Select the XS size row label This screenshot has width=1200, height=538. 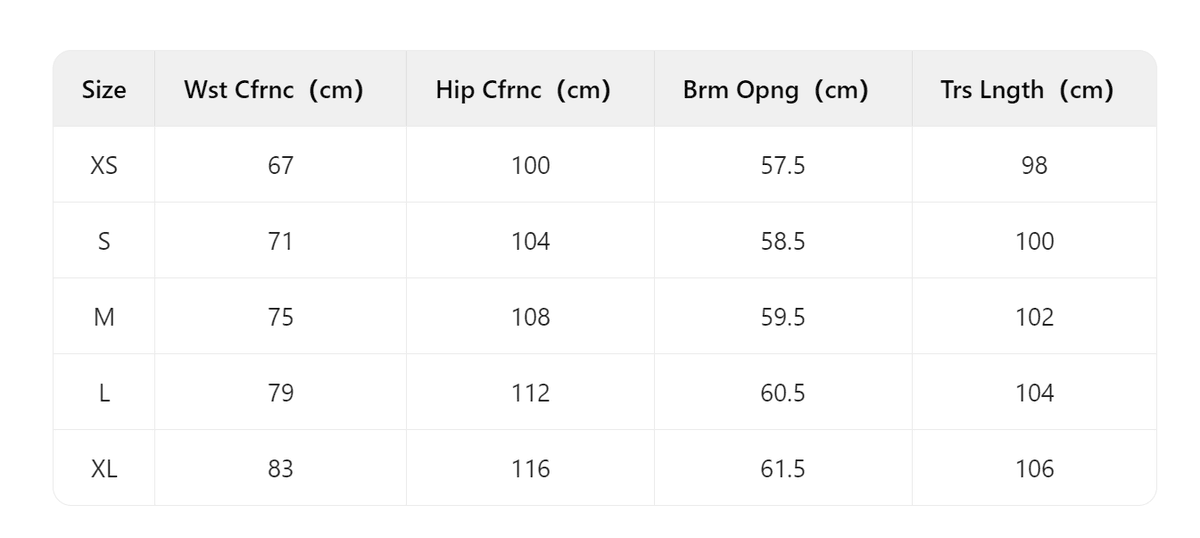[x=104, y=166]
